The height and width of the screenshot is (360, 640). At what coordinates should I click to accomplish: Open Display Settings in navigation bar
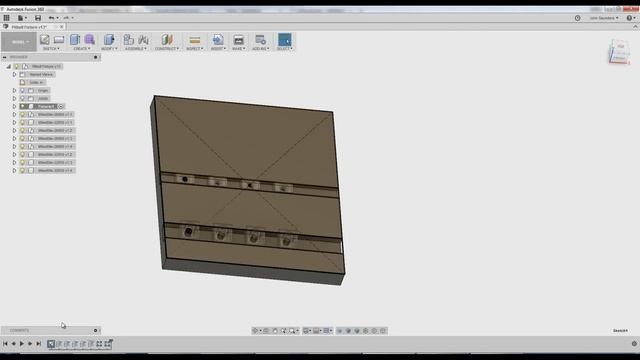click(x=307, y=331)
